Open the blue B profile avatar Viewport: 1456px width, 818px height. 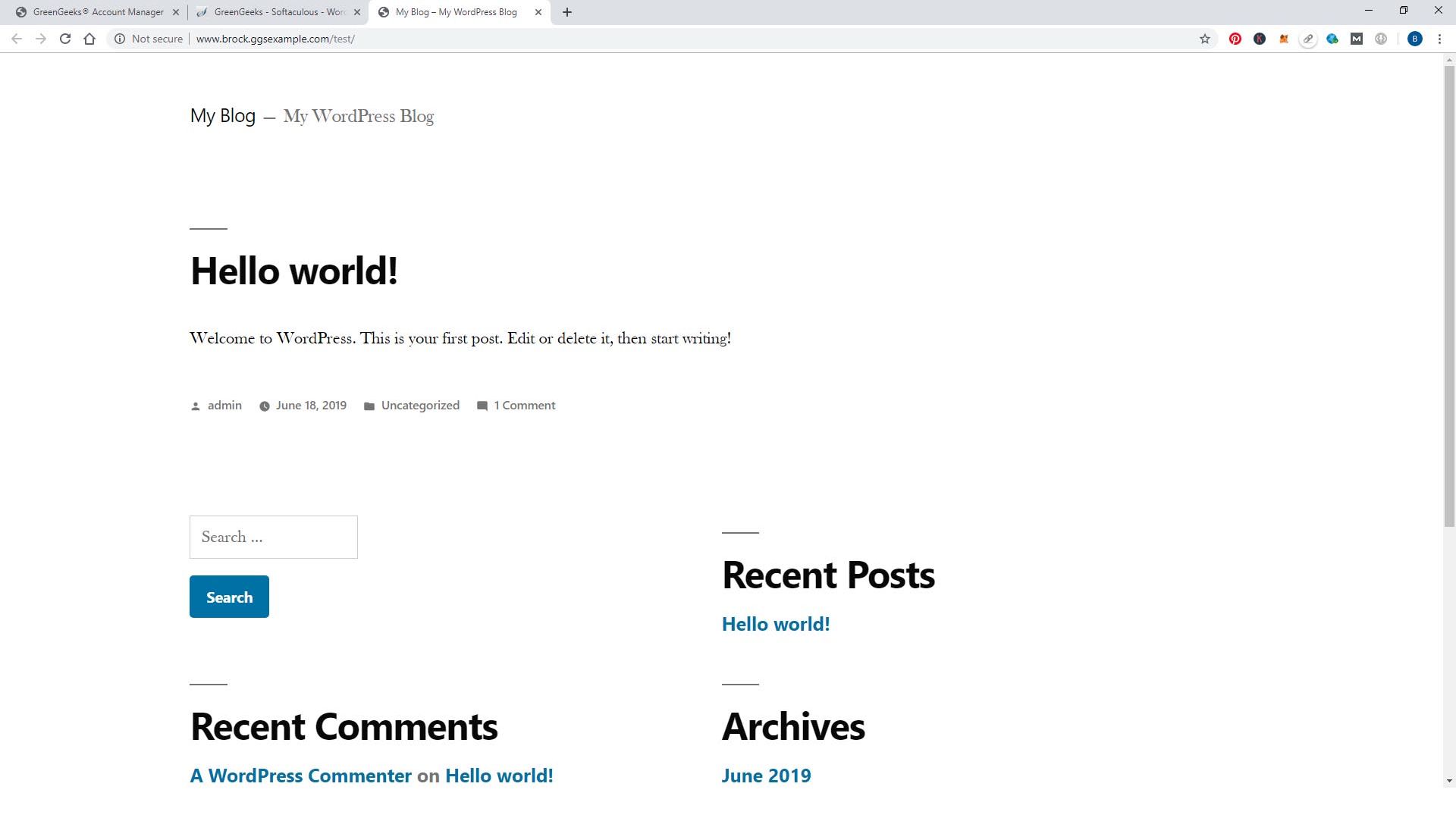pyautogui.click(x=1414, y=39)
